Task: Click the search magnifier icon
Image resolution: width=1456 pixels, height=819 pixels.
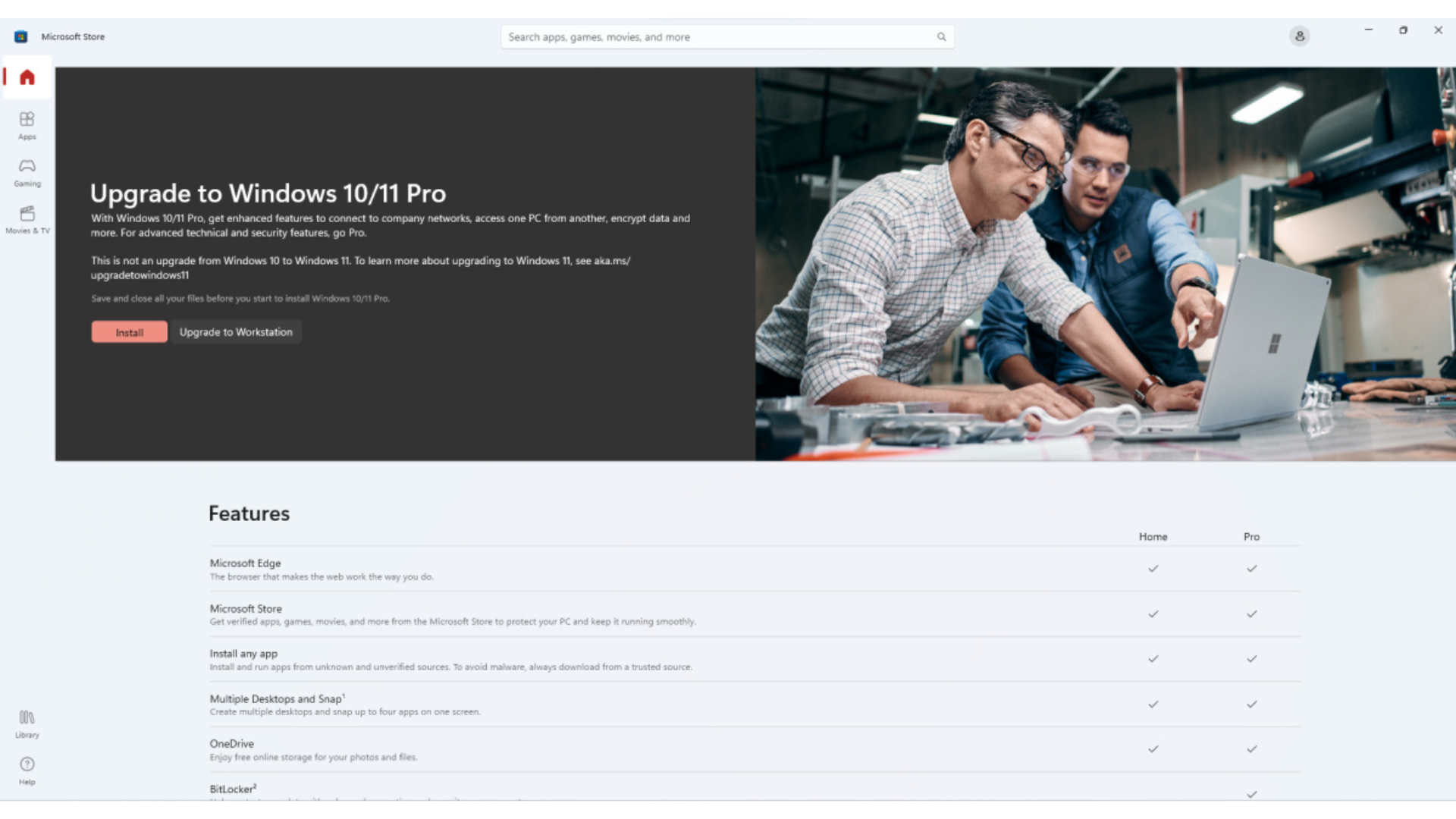Action: 941,36
